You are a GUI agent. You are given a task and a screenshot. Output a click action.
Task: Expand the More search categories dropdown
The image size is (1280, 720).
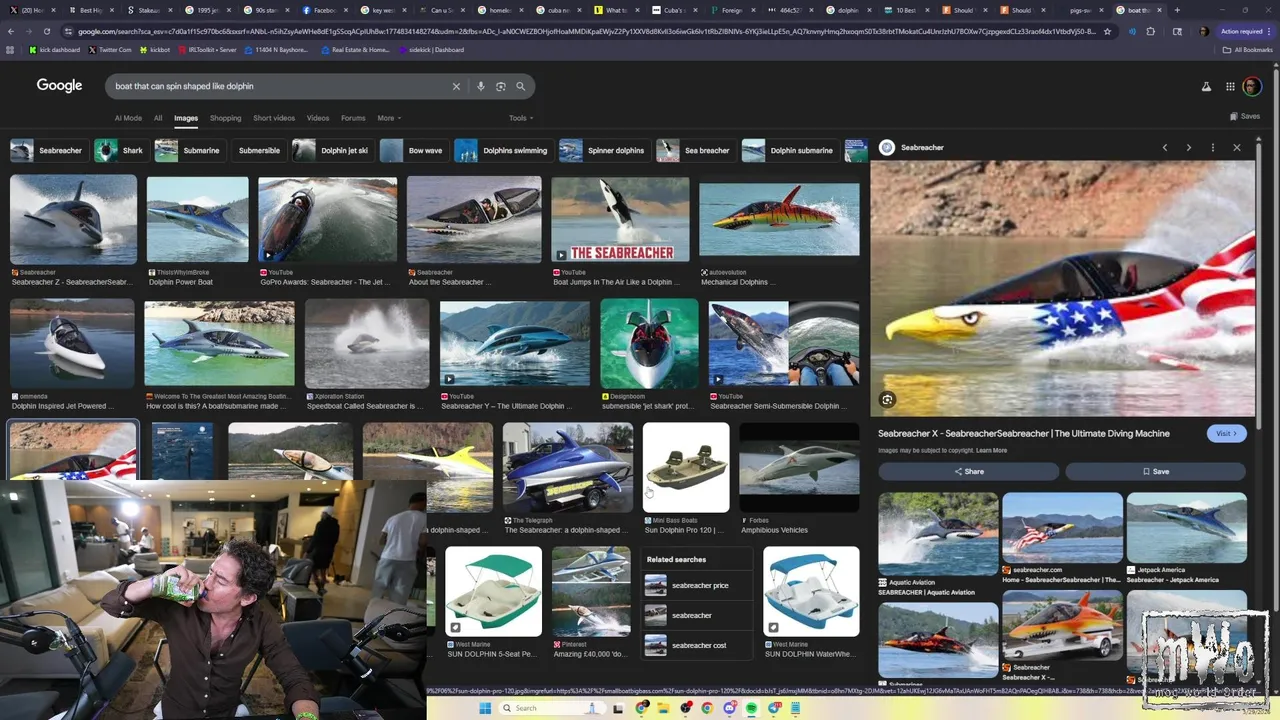coord(389,118)
